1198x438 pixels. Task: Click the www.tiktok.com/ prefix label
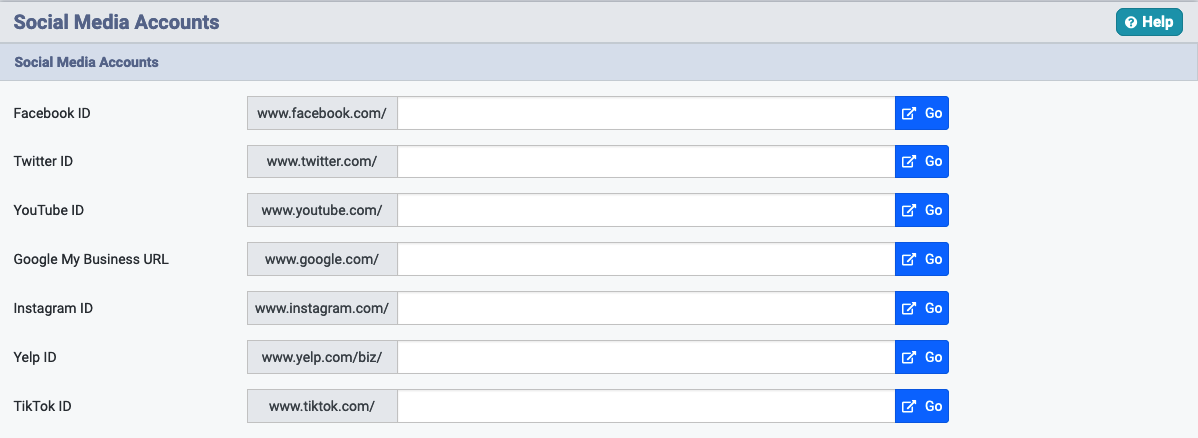click(322, 406)
